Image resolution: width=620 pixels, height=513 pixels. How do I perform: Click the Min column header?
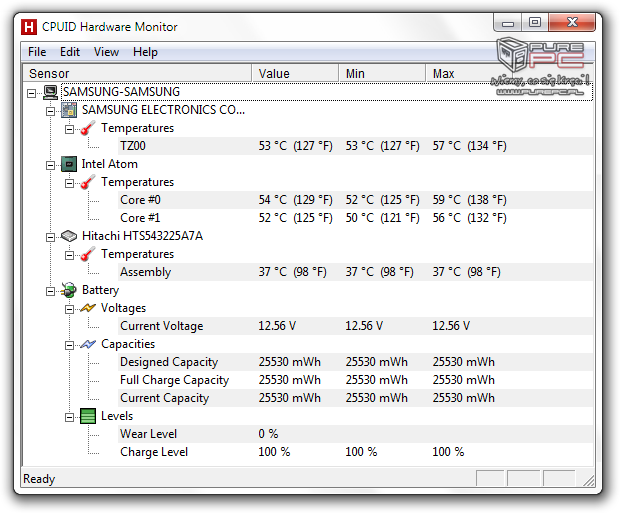tap(382, 74)
